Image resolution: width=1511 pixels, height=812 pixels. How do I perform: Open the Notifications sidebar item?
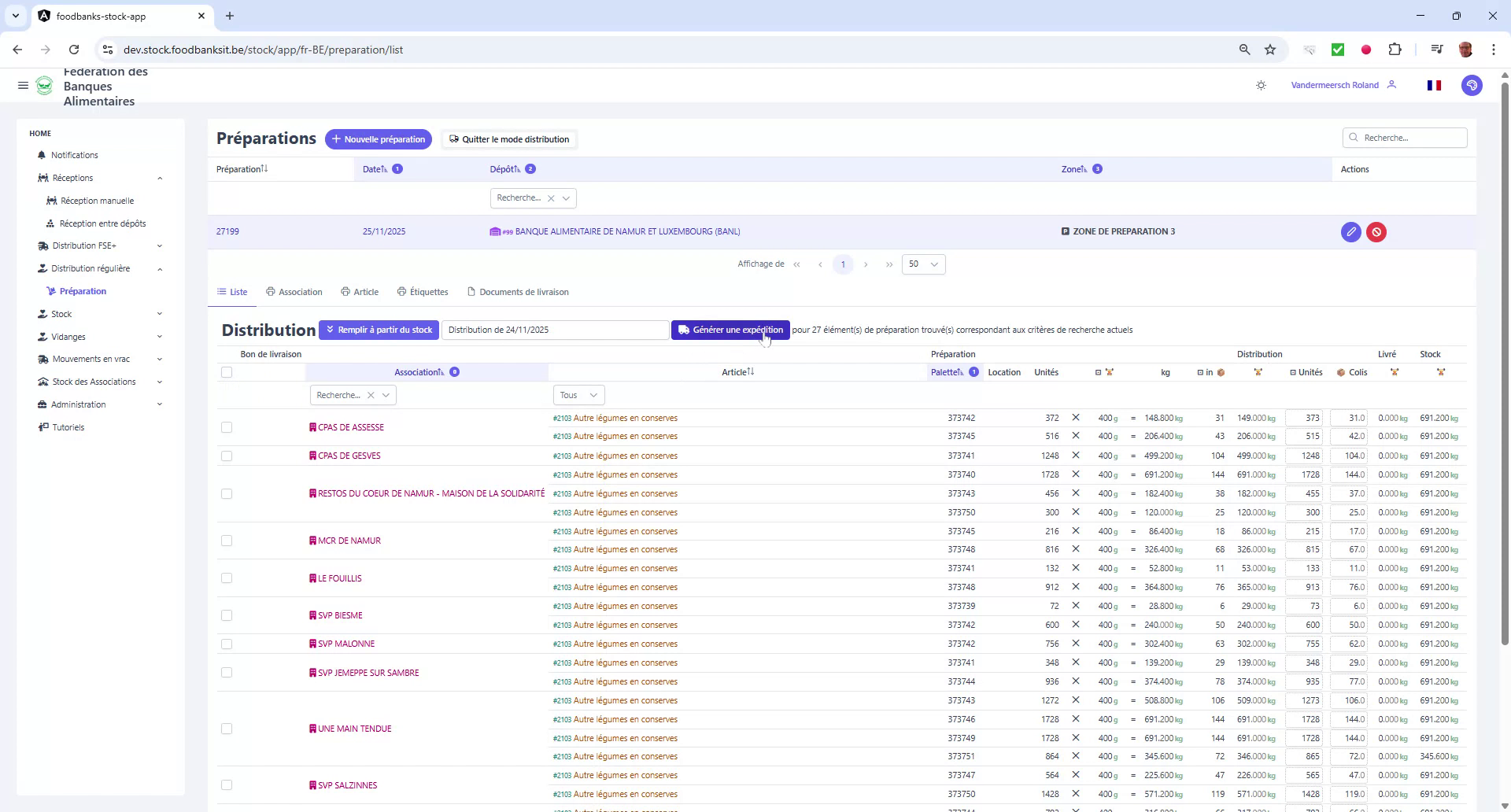[74, 155]
